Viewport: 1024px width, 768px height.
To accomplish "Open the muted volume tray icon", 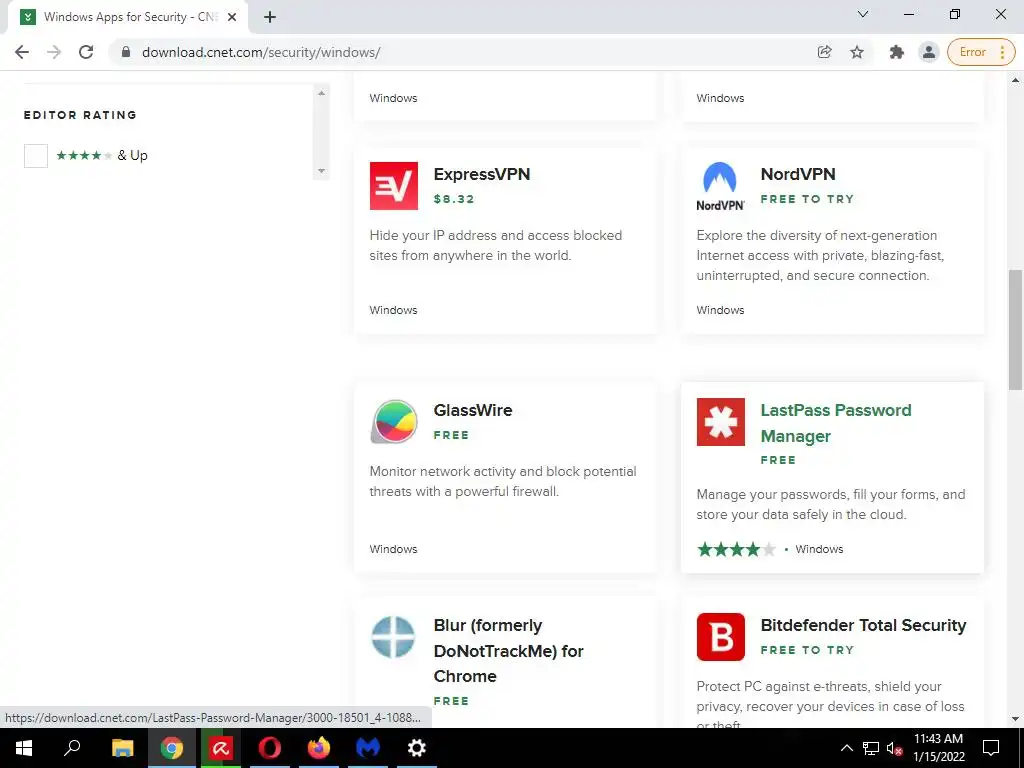I will (x=895, y=748).
